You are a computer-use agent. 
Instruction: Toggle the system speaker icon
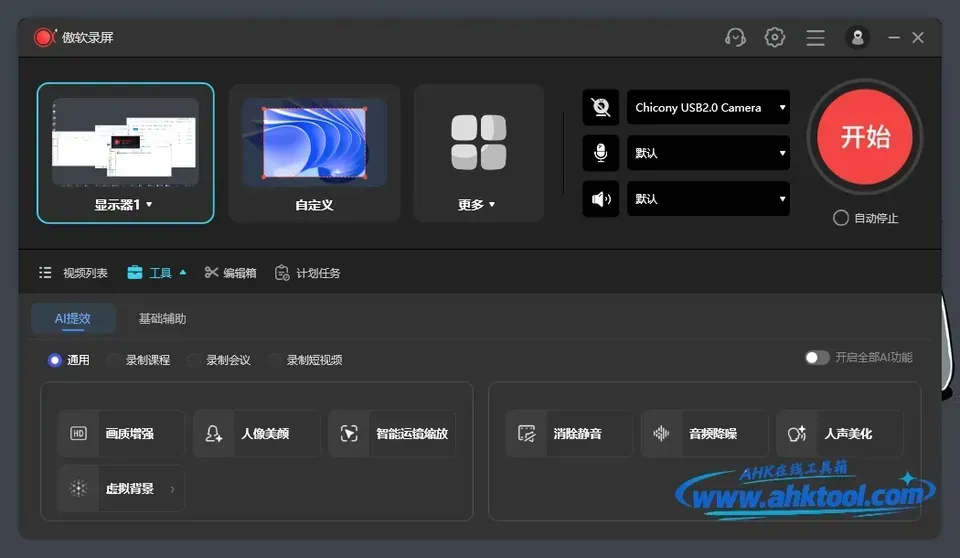601,199
